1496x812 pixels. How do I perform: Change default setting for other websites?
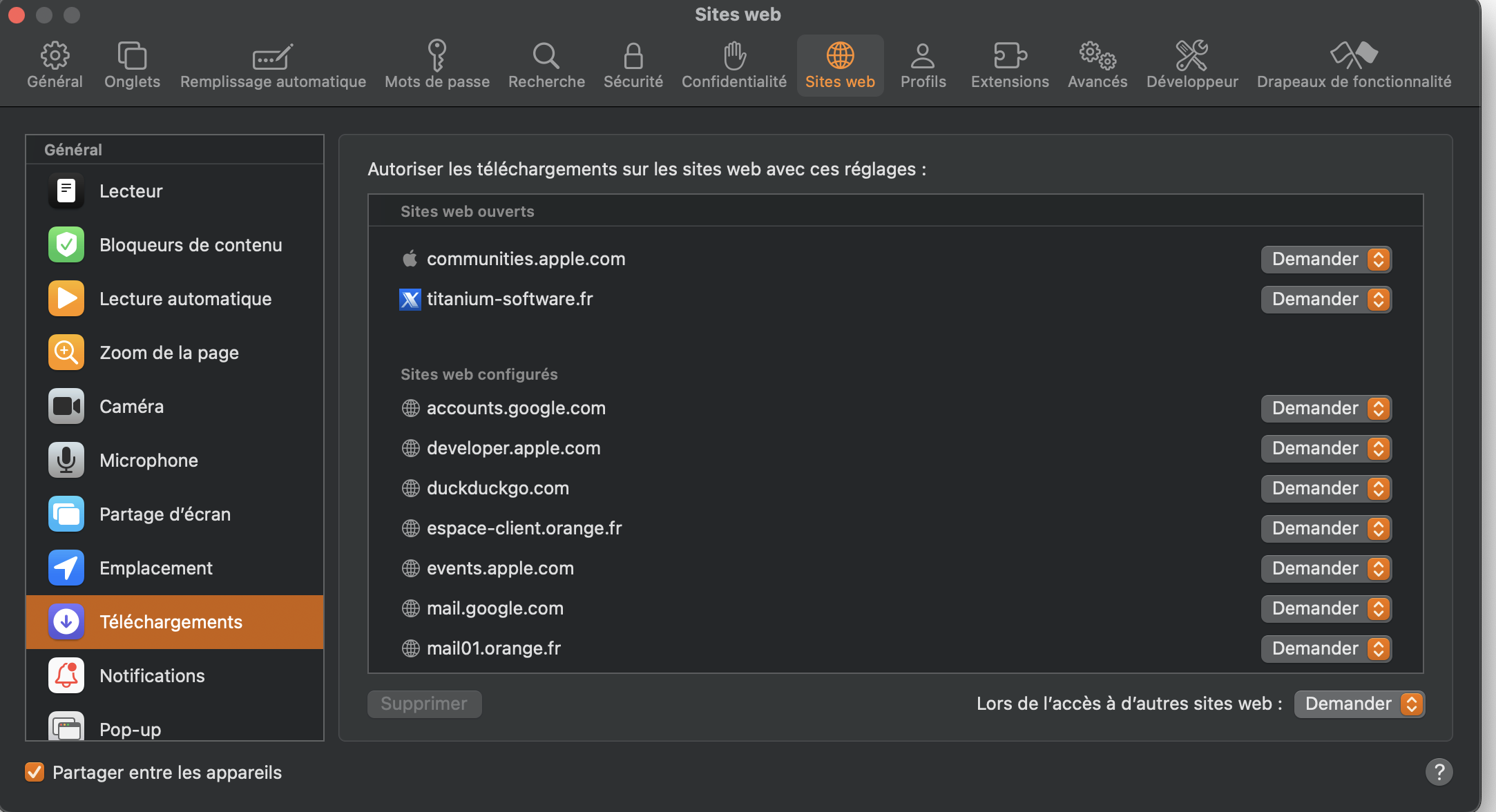[1359, 704]
